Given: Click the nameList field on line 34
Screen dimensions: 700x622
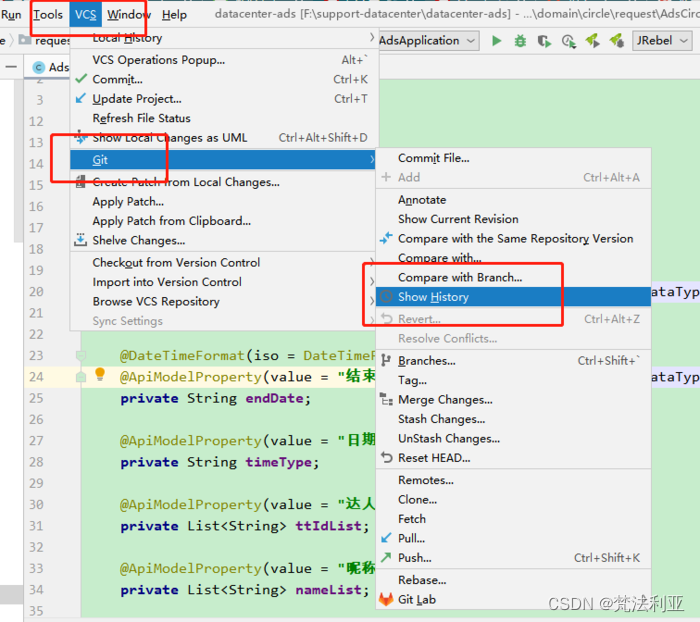Looking at the screenshot, I should [328, 590].
